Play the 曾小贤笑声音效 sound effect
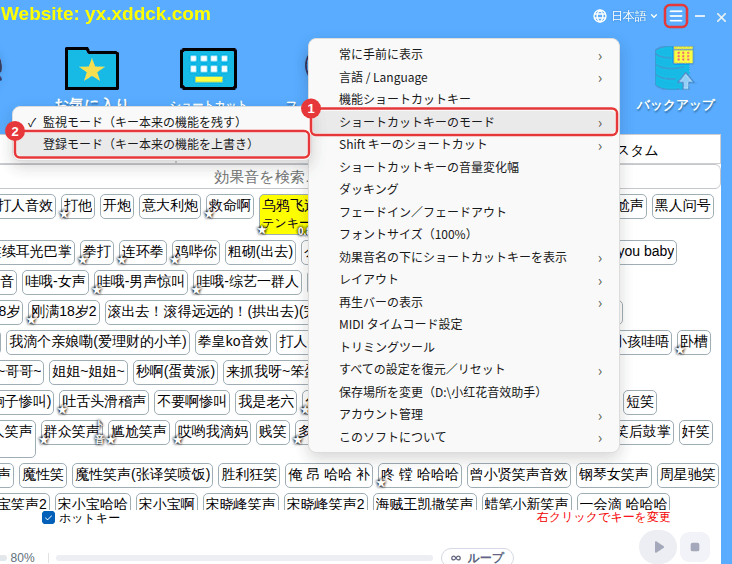 (518, 475)
